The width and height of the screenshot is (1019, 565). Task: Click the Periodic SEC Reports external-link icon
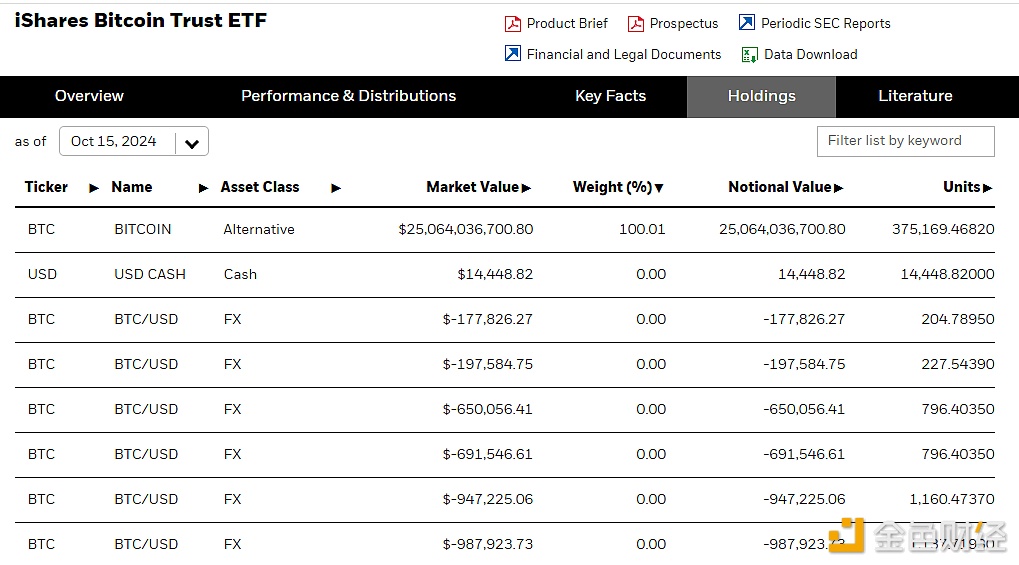coord(747,23)
